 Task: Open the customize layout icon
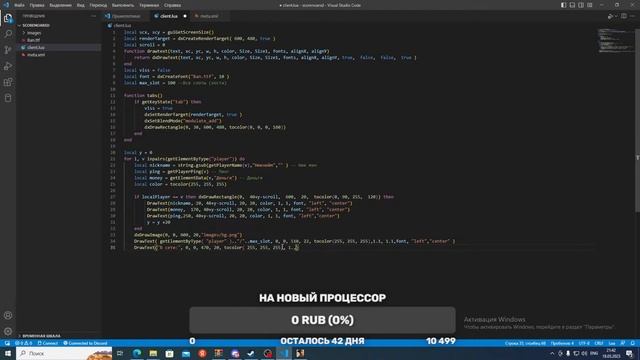pyautogui.click(x=590, y=5)
